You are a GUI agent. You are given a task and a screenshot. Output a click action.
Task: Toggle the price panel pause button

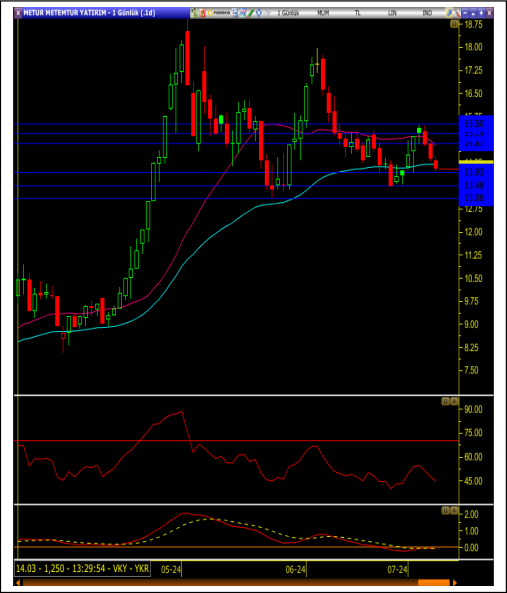(454, 24)
